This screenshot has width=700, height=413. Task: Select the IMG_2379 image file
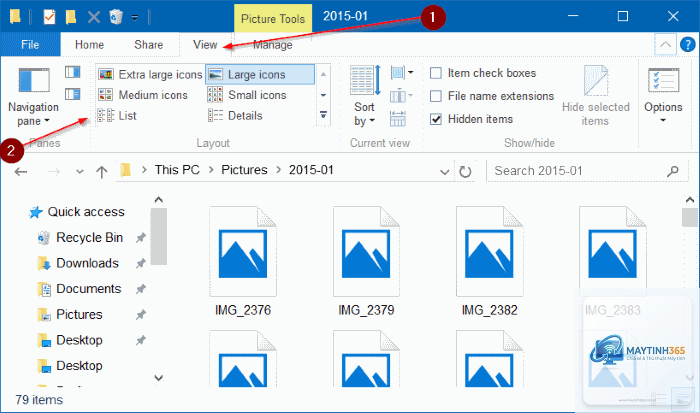click(x=366, y=262)
